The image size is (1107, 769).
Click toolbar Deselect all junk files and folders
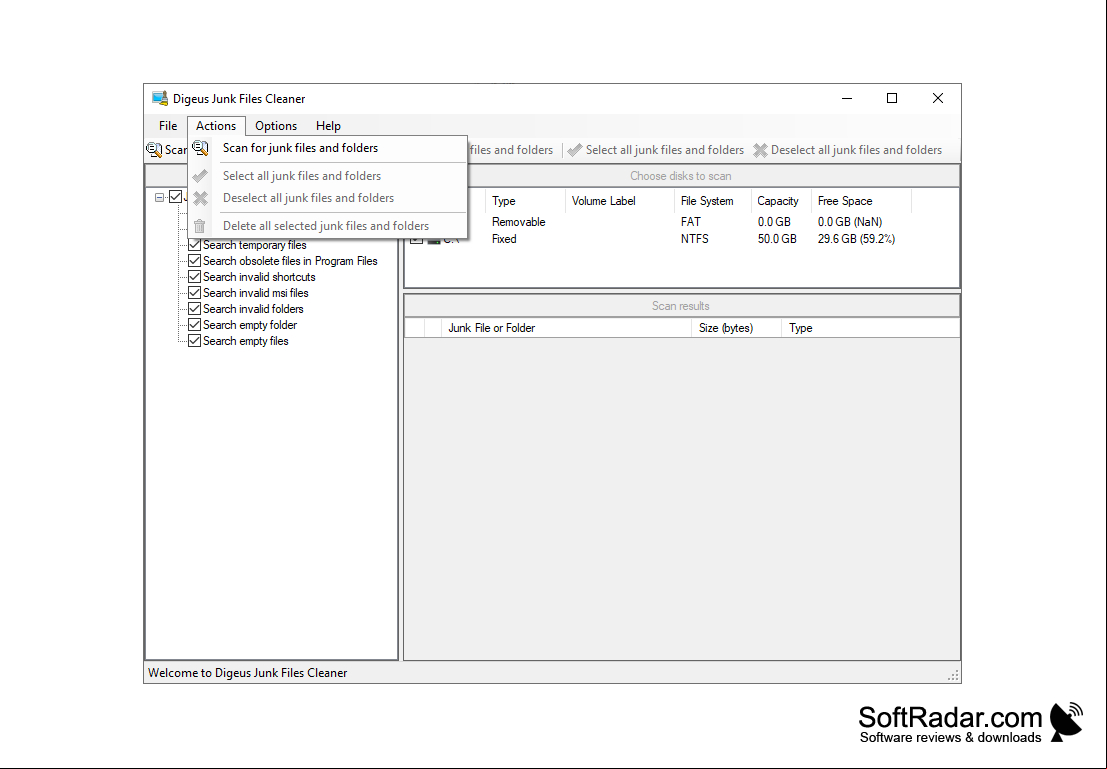848,150
